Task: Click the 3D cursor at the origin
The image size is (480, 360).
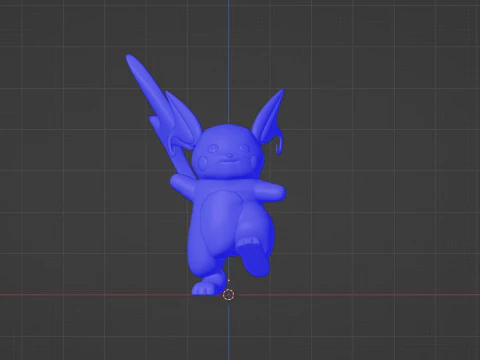Action: 228,295
